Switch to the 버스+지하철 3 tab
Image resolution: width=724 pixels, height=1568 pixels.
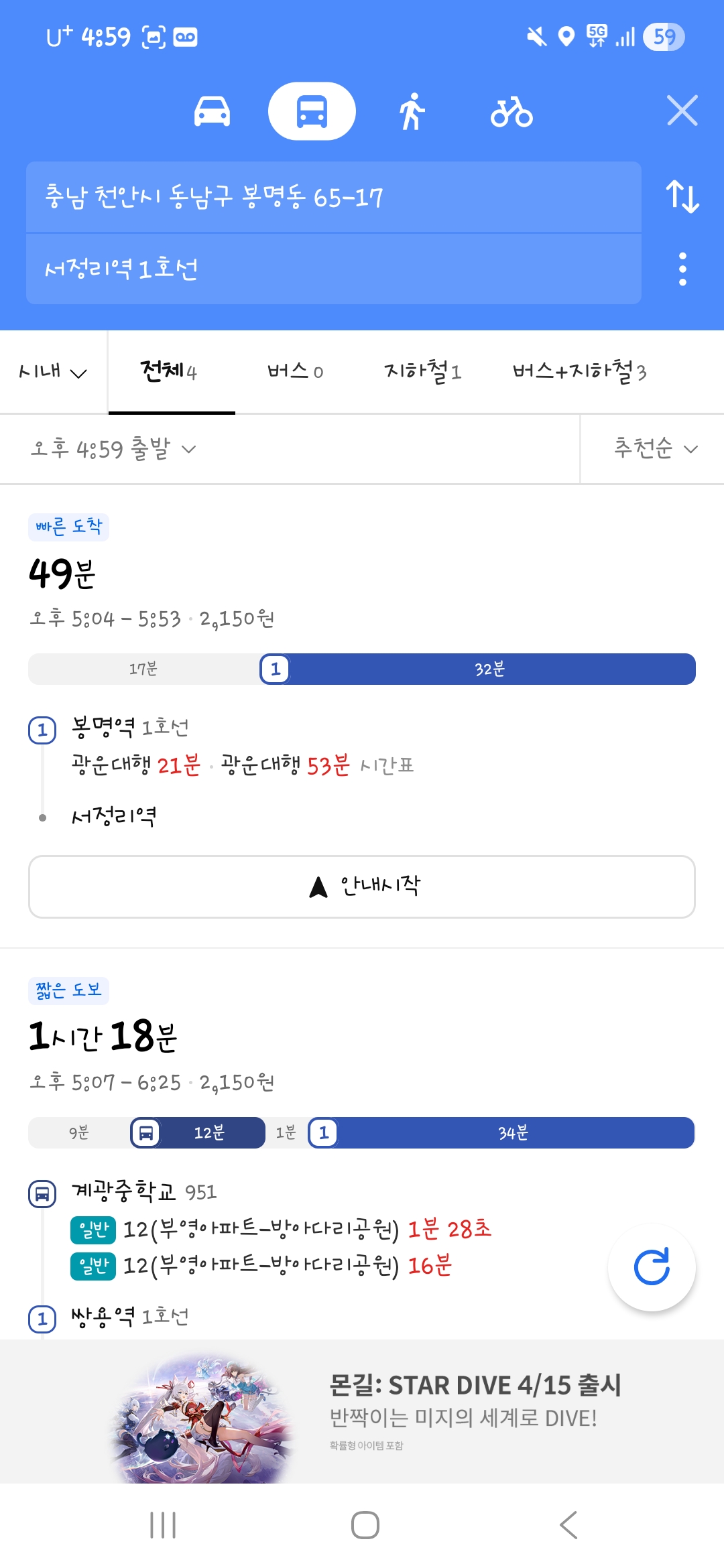coord(579,372)
